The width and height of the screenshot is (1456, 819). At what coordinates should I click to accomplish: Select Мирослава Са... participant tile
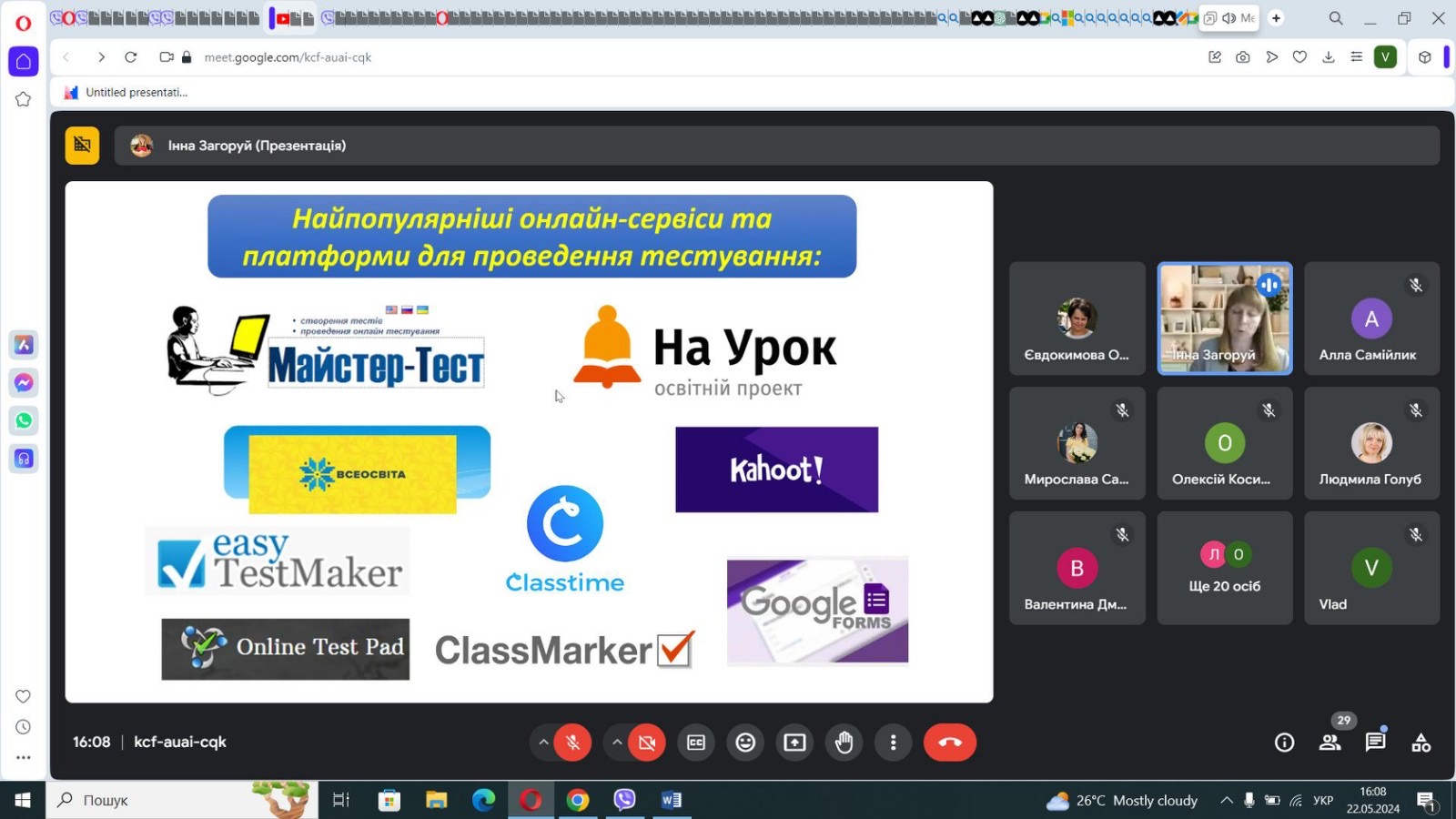click(1077, 443)
